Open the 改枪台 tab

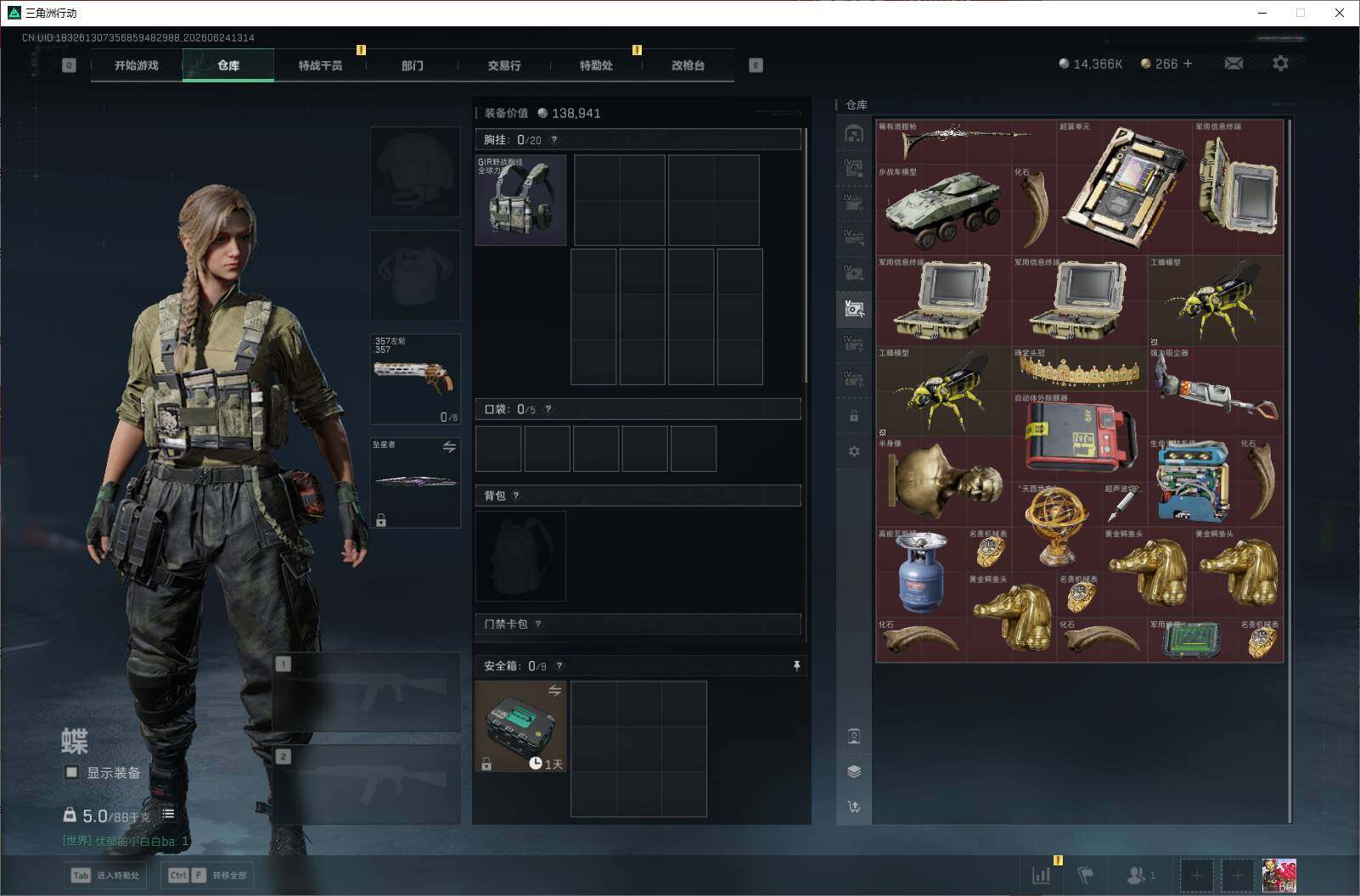(x=688, y=65)
